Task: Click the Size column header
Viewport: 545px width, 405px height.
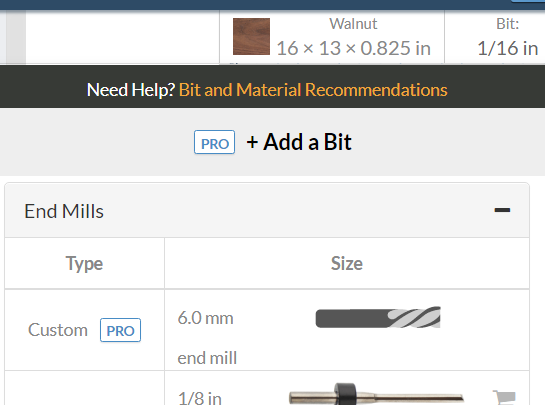Action: (x=347, y=264)
